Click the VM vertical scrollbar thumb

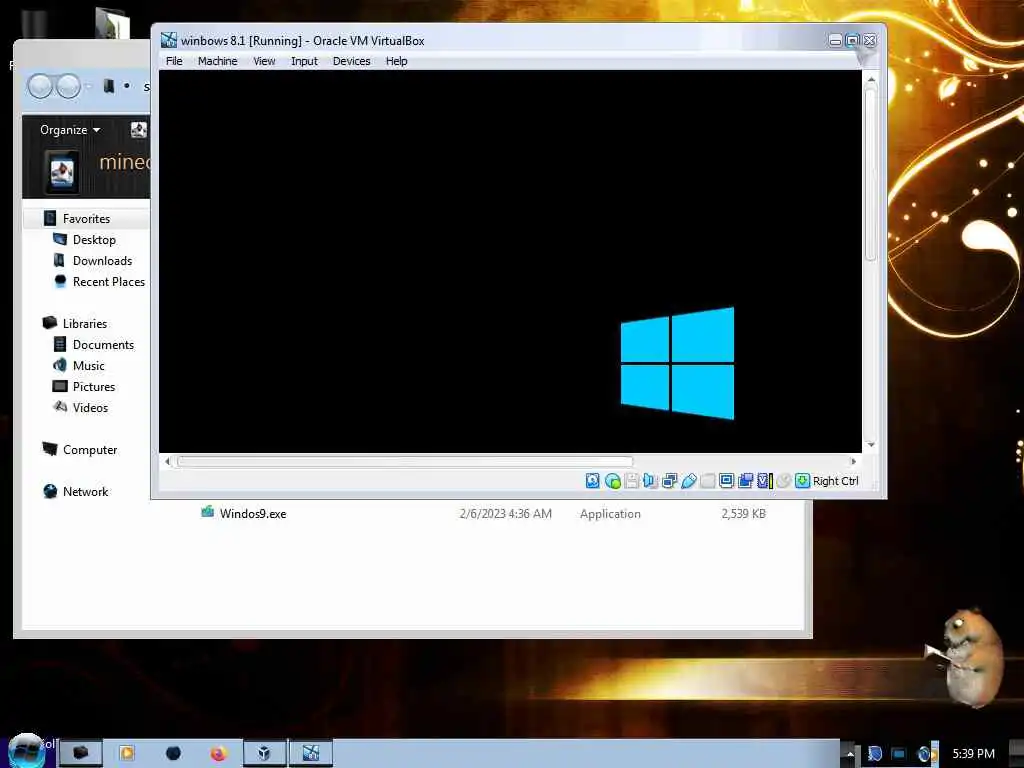point(871,174)
